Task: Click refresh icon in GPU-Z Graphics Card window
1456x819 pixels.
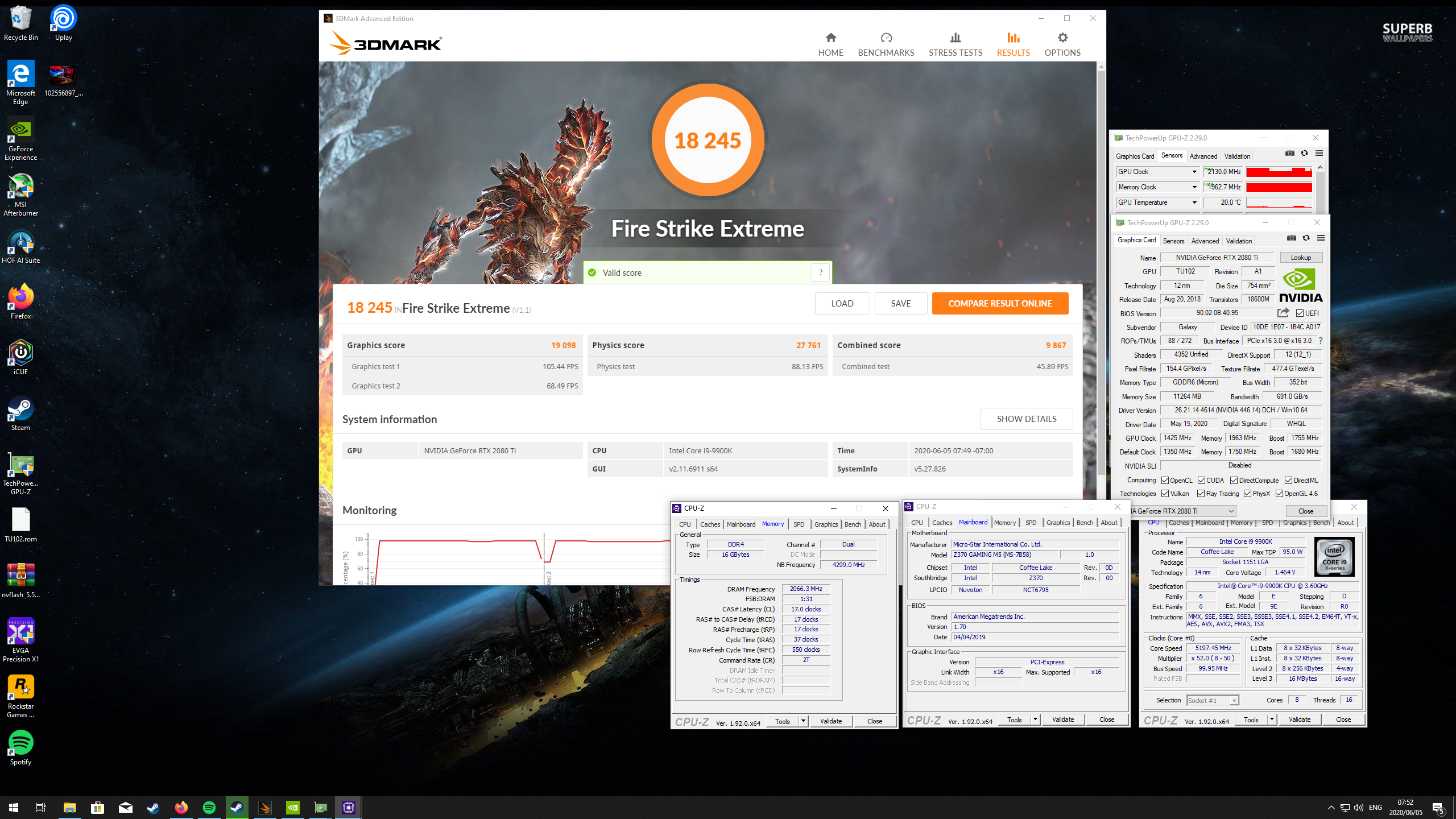Action: (1306, 238)
